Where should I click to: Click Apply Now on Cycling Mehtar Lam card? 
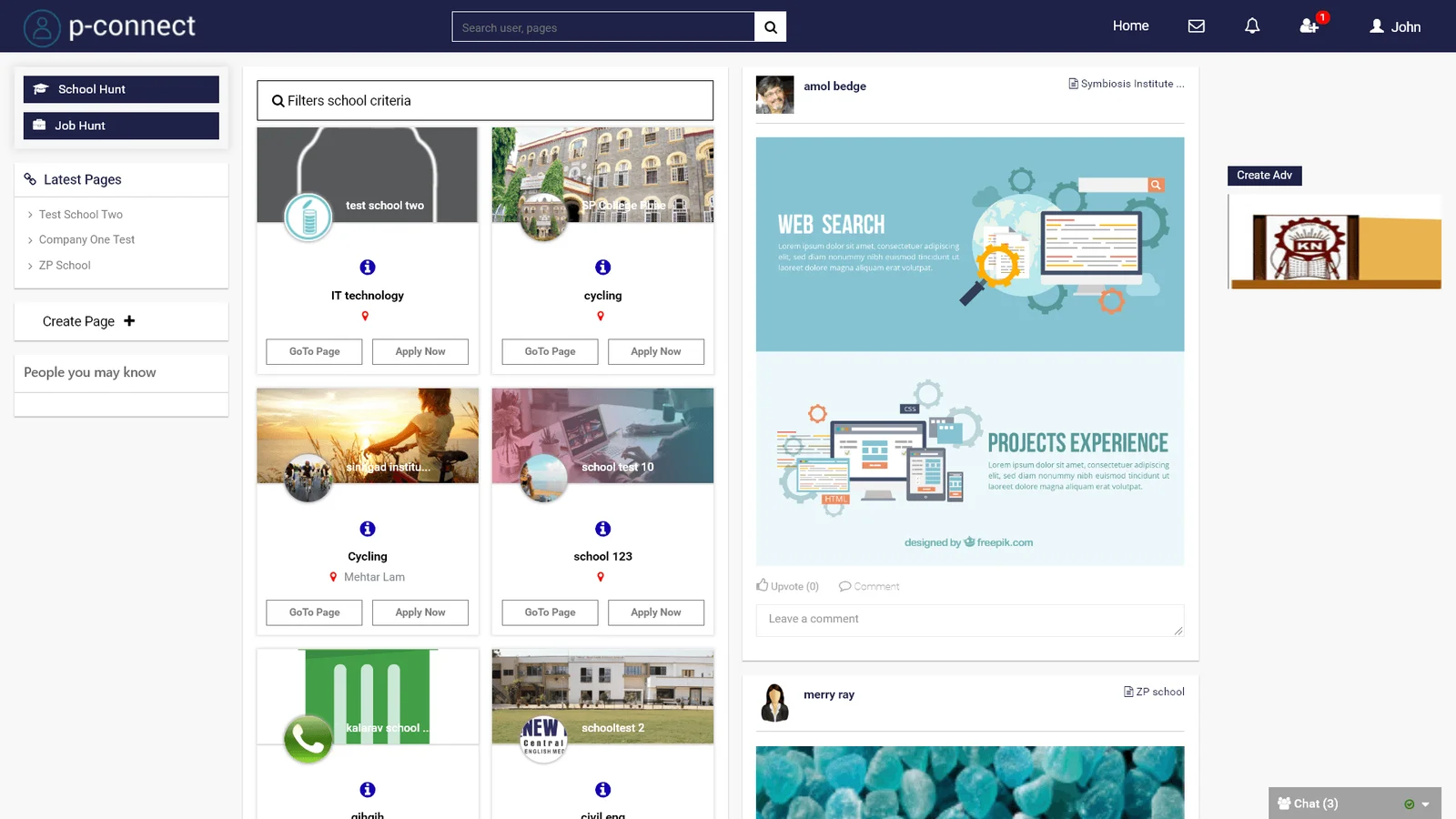click(x=420, y=612)
